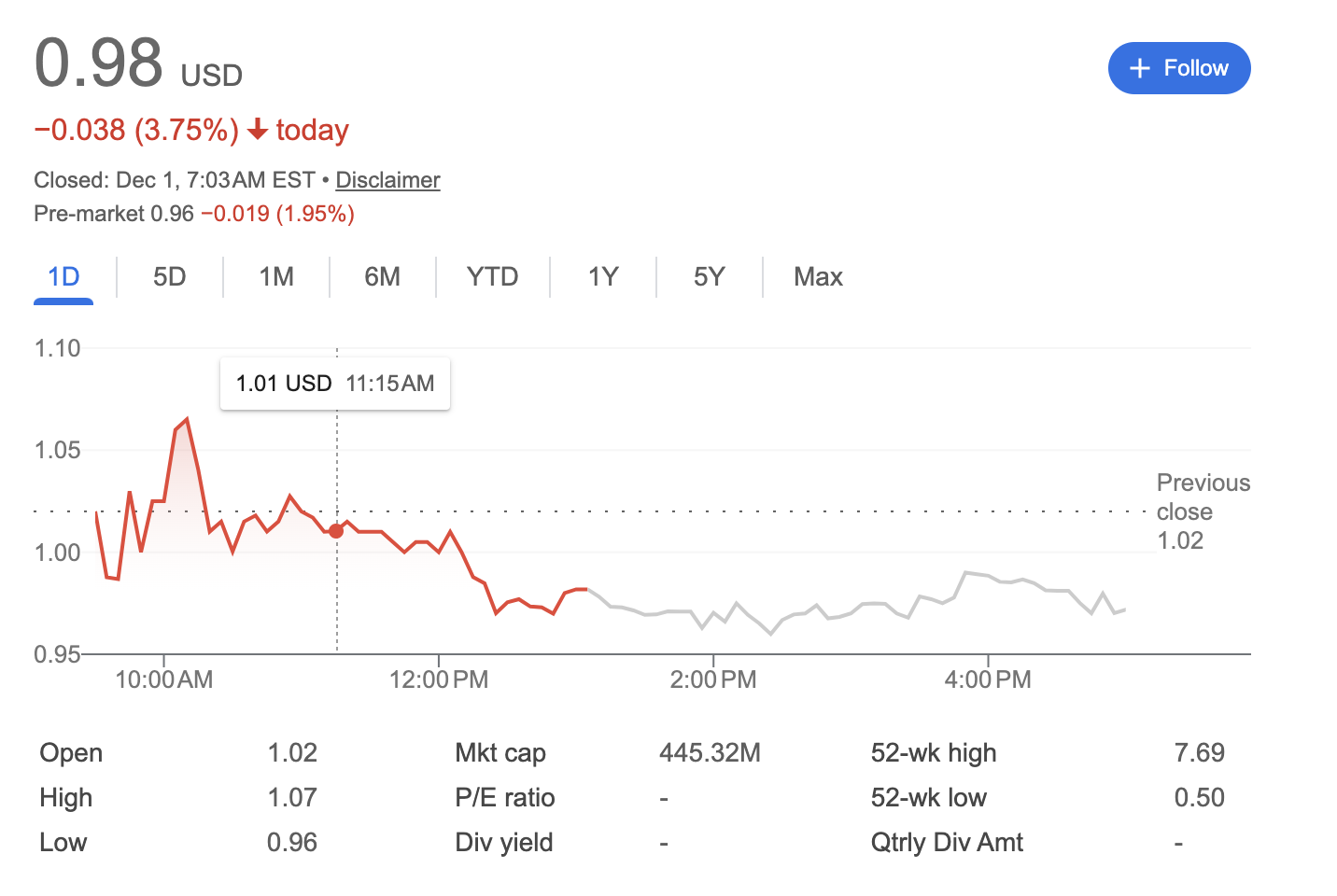
Task: View the 1Y chart range
Action: [x=603, y=277]
